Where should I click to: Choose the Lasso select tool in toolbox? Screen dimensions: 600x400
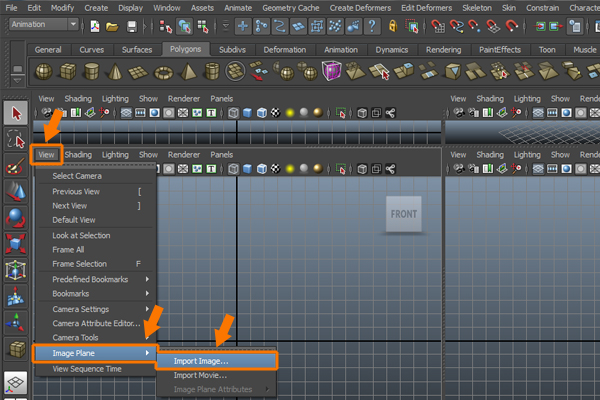coord(15,139)
